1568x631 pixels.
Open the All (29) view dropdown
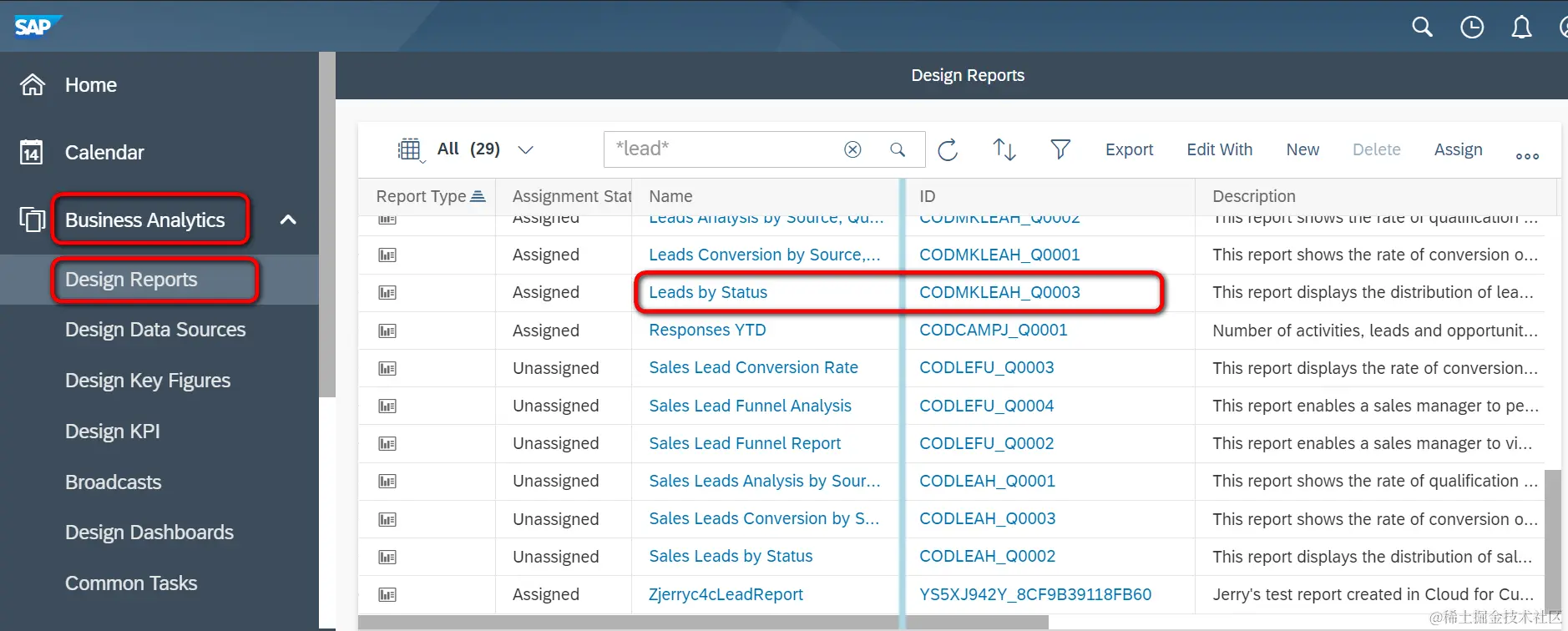[525, 149]
